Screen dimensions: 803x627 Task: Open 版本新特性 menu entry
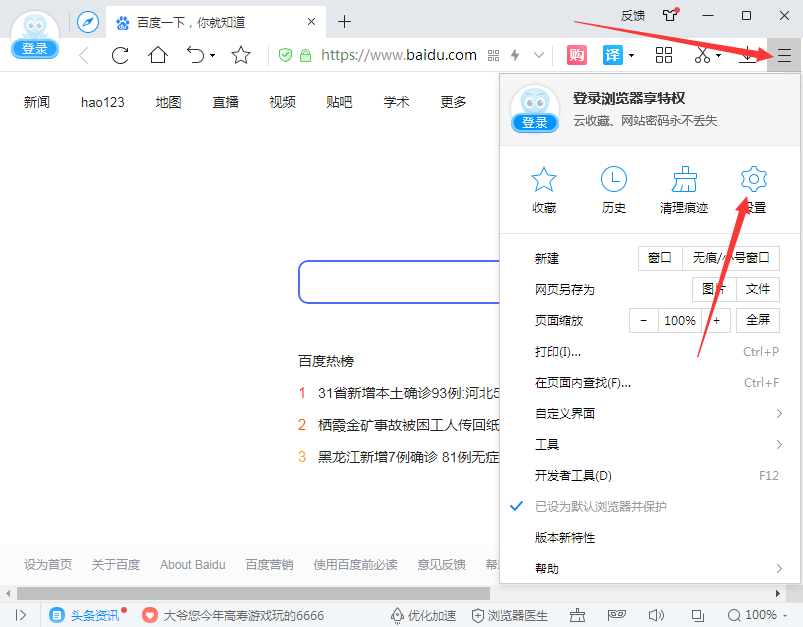[x=649, y=537]
